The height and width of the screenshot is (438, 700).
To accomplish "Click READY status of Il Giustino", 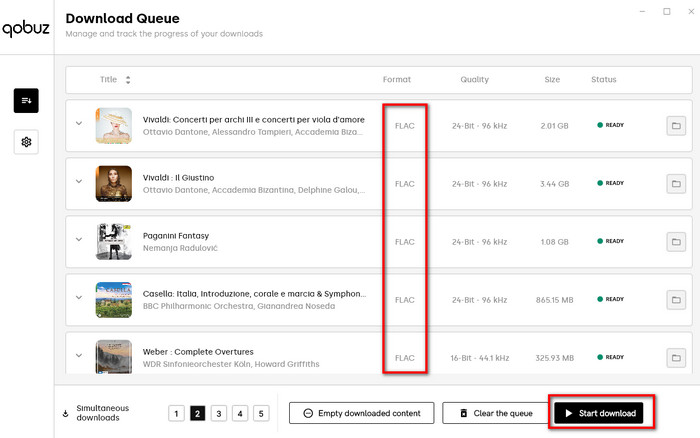I will pos(611,183).
